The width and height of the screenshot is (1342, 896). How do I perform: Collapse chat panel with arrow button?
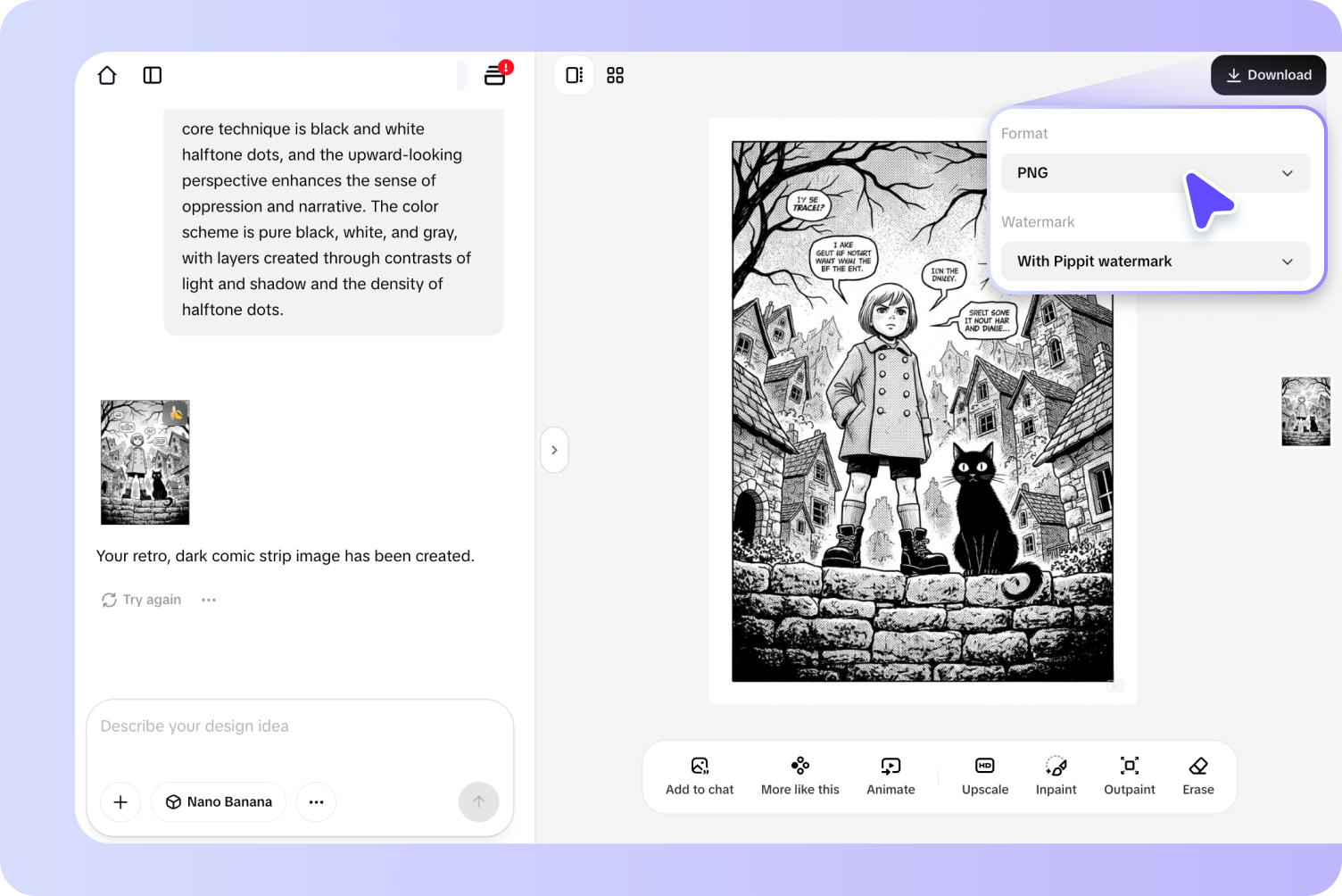coord(554,450)
